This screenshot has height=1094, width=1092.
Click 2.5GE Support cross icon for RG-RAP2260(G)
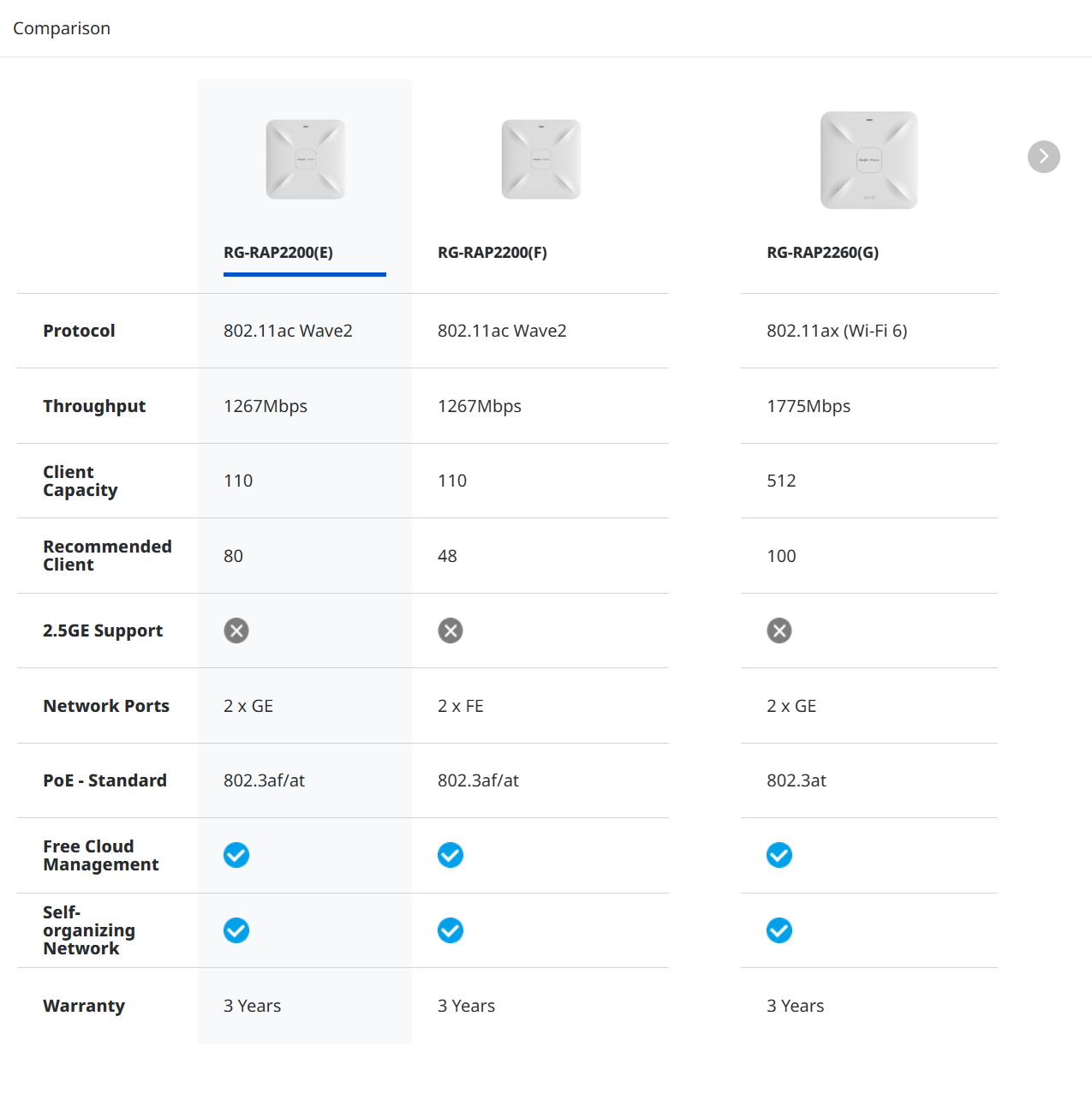pos(779,631)
